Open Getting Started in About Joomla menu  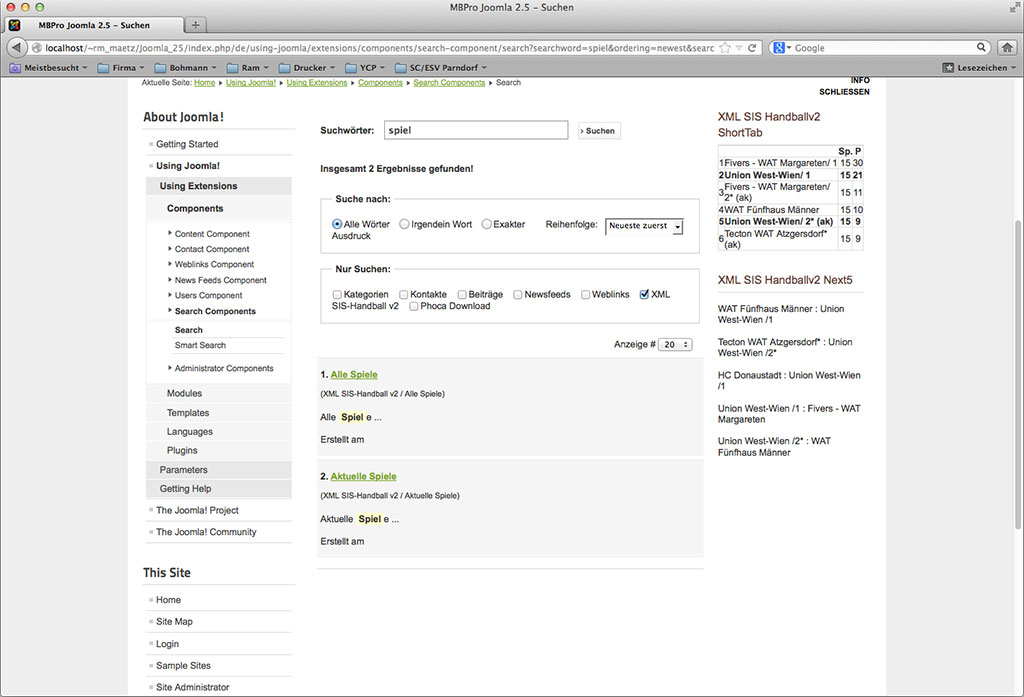(187, 144)
